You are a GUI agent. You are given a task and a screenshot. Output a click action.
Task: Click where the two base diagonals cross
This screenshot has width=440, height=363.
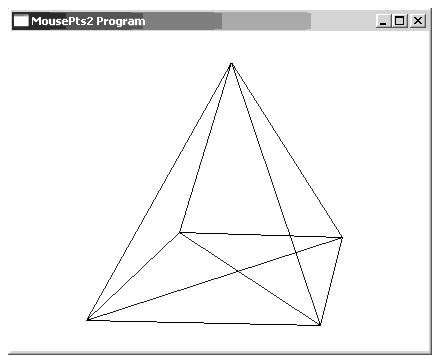(x=238, y=271)
